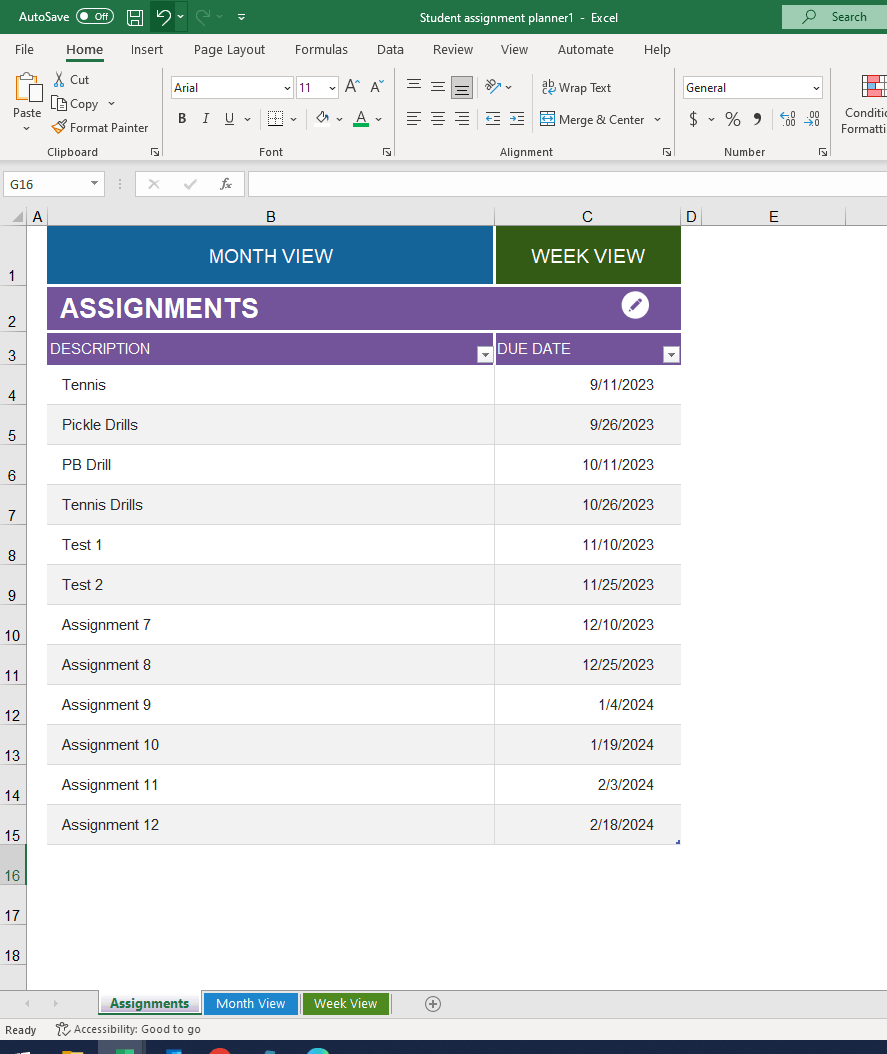Open Copy options dropdown arrow
The width and height of the screenshot is (887, 1054).
pos(112,104)
